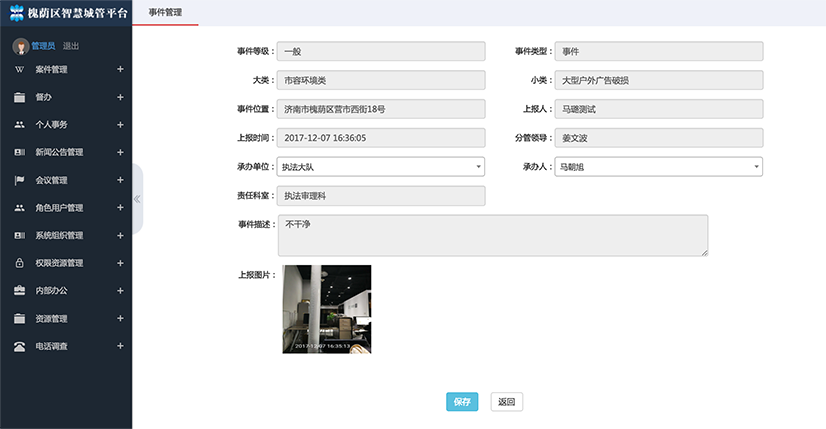Click the 系统组织管理 card icon
Viewport: 826px width, 429px height.
(19, 236)
